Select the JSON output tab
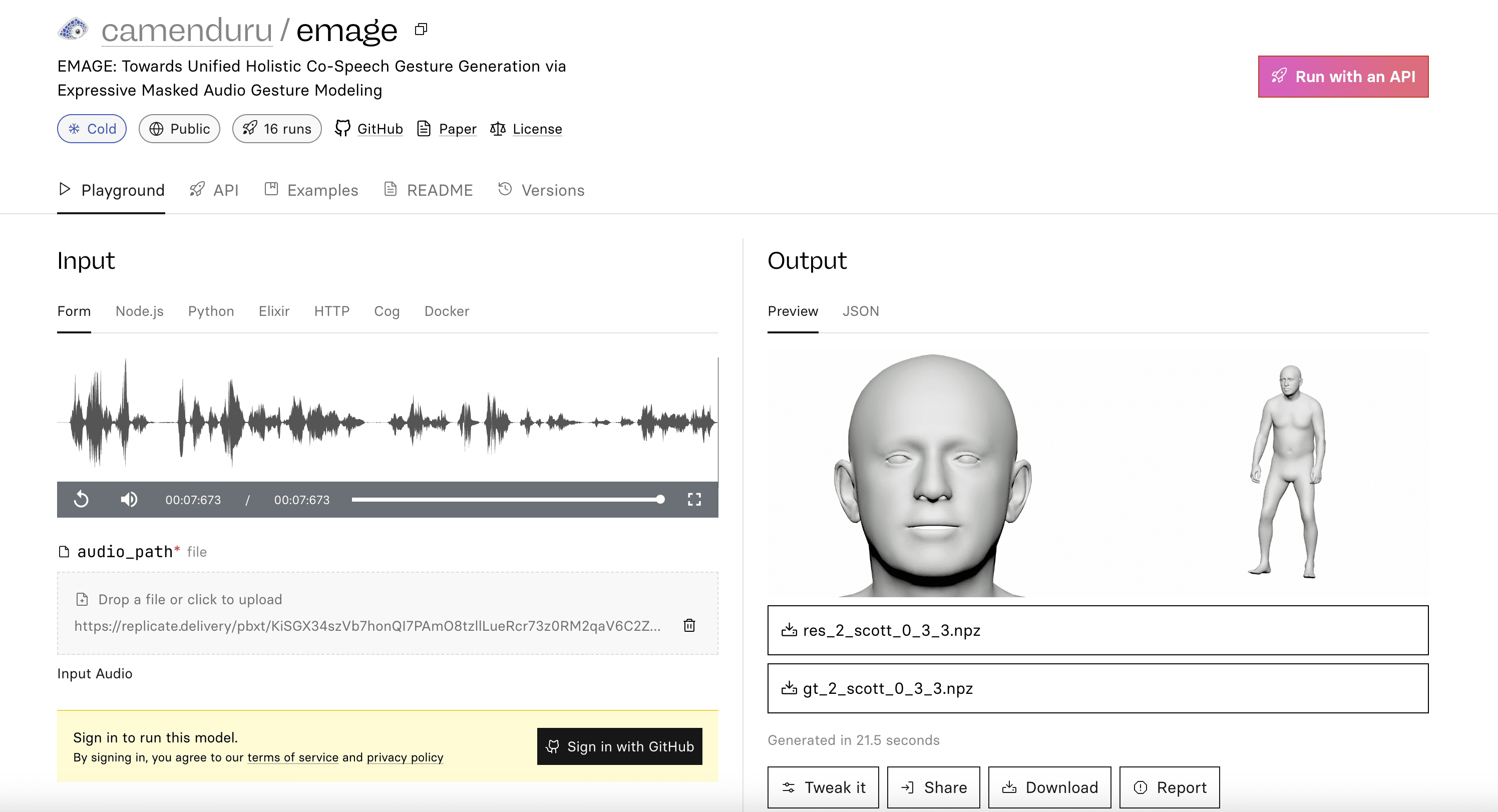Viewport: 1498px width, 812px height. [861, 311]
